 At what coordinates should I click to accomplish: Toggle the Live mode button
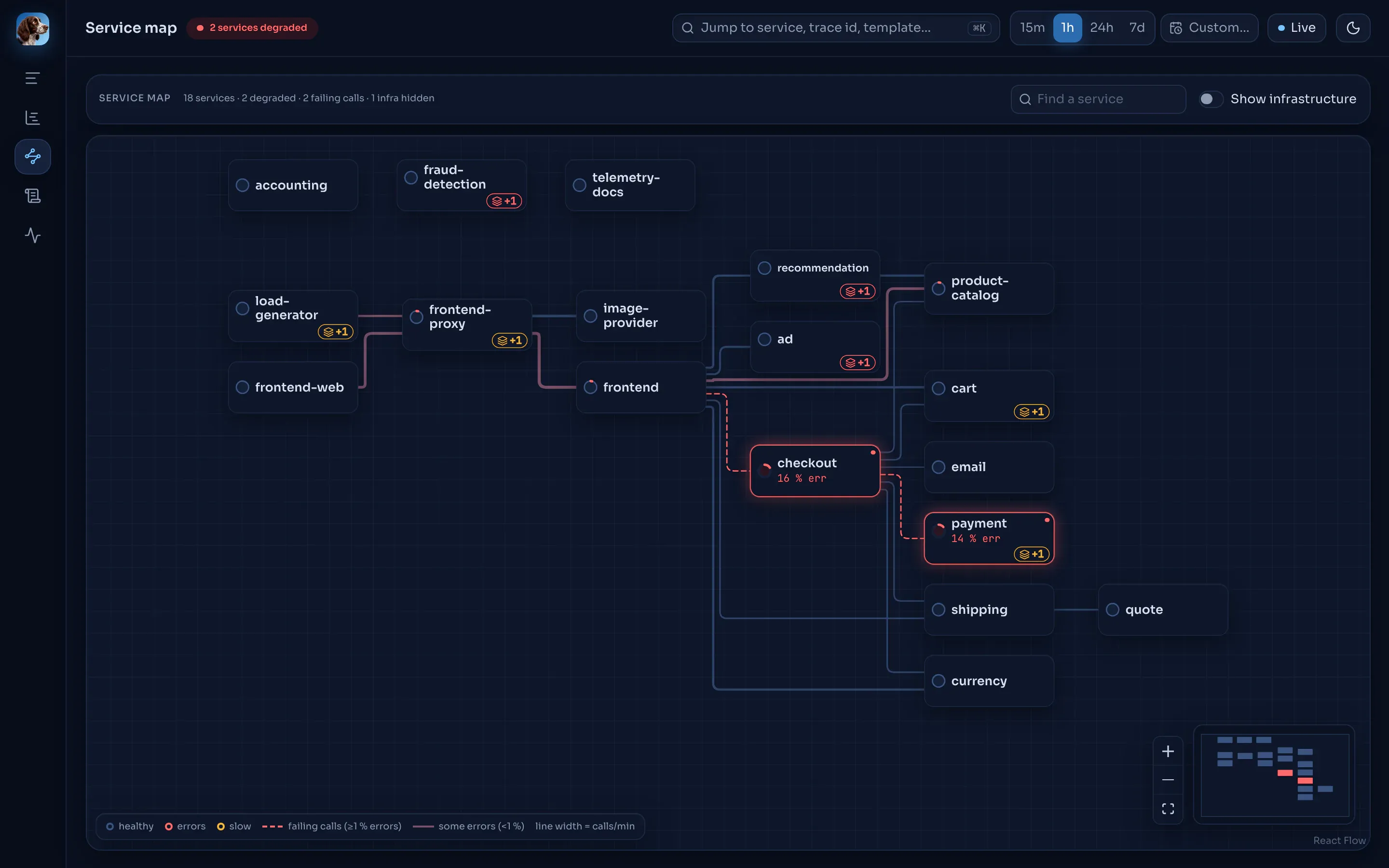[x=1296, y=27]
